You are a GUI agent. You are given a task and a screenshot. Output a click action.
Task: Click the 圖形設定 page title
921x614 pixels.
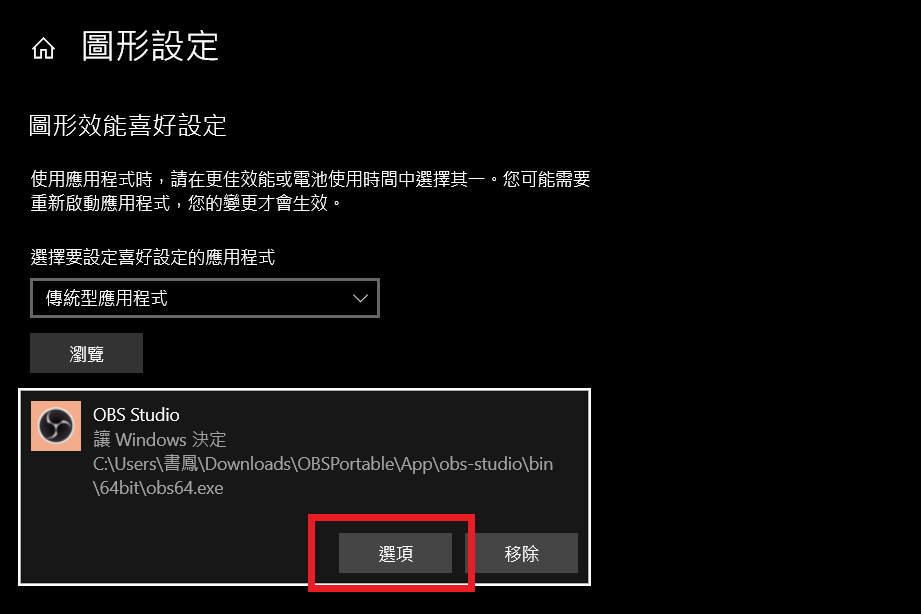coord(150,46)
